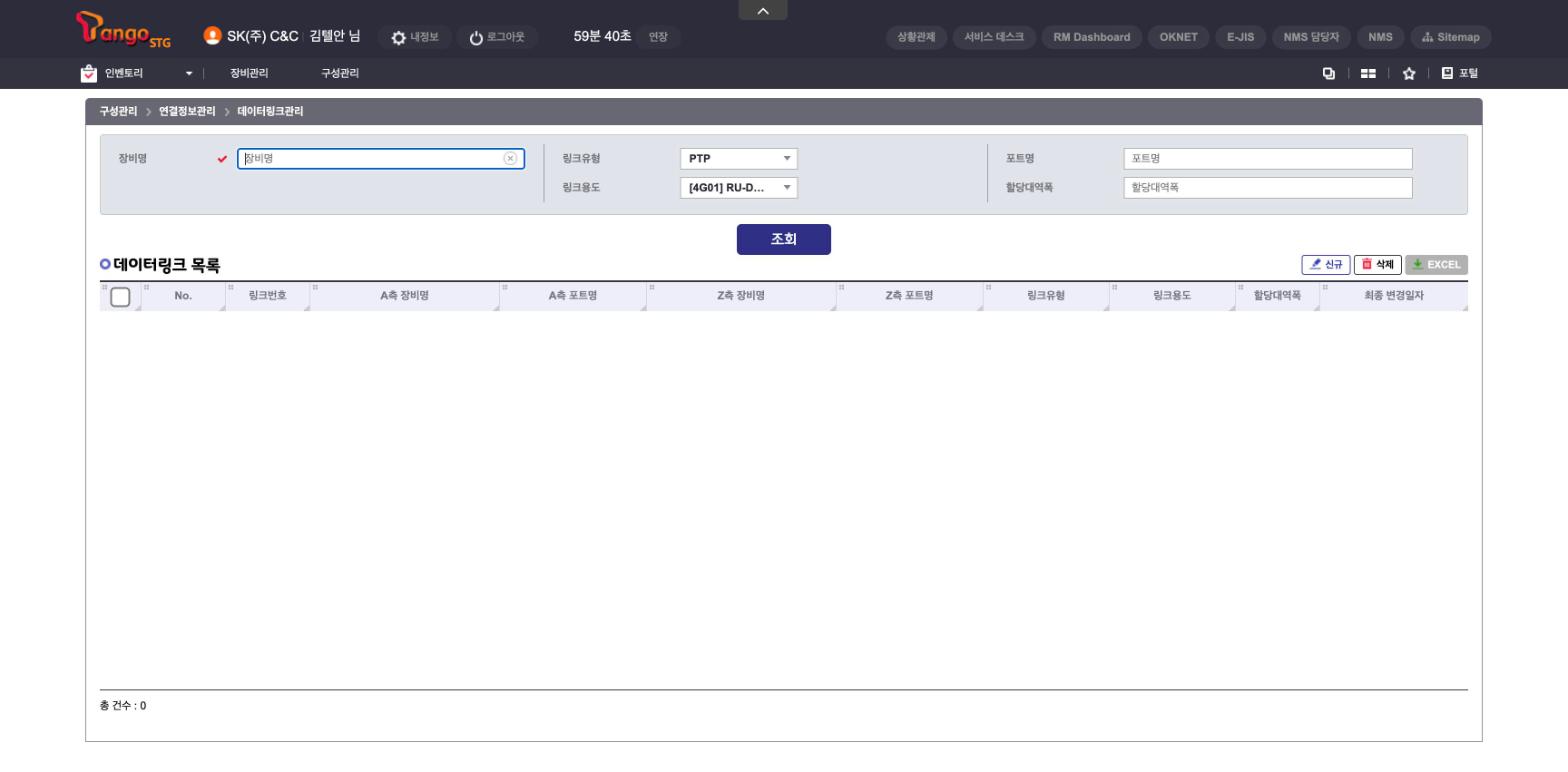
Task: Sort by Z측 장비명 column header
Action: pos(741,296)
